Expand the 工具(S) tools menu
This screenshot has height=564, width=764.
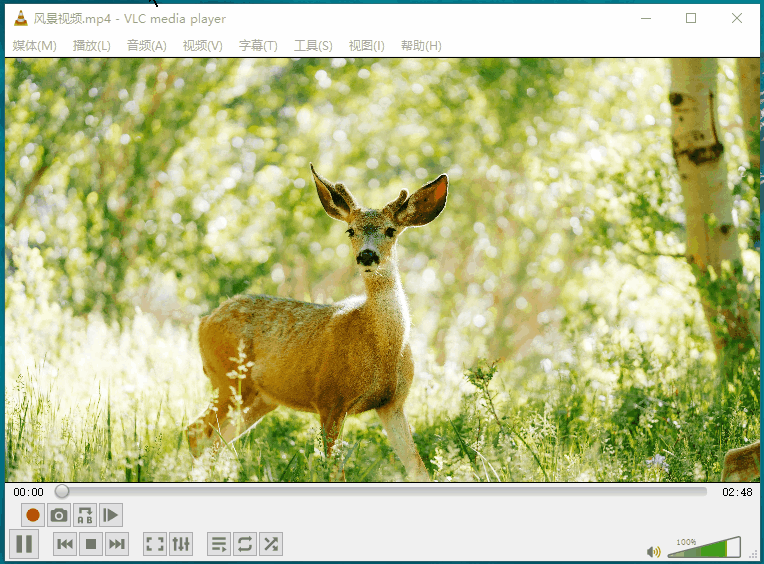coord(313,46)
